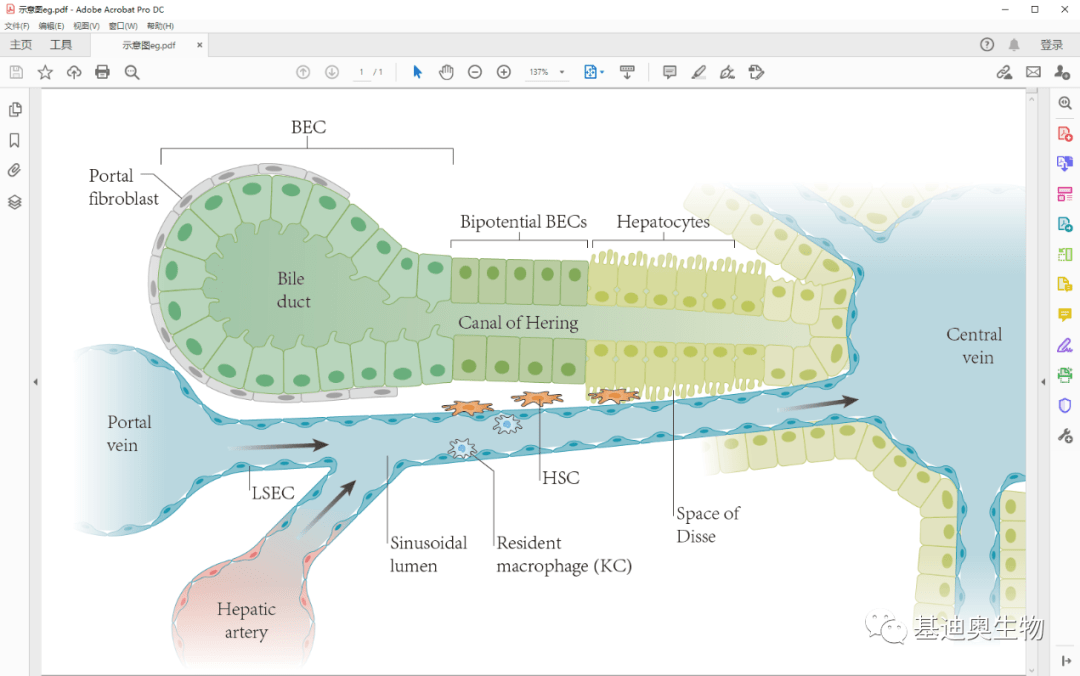The image size is (1080, 676).
Task: Upload the file using the cloud icon
Action: (x=74, y=72)
